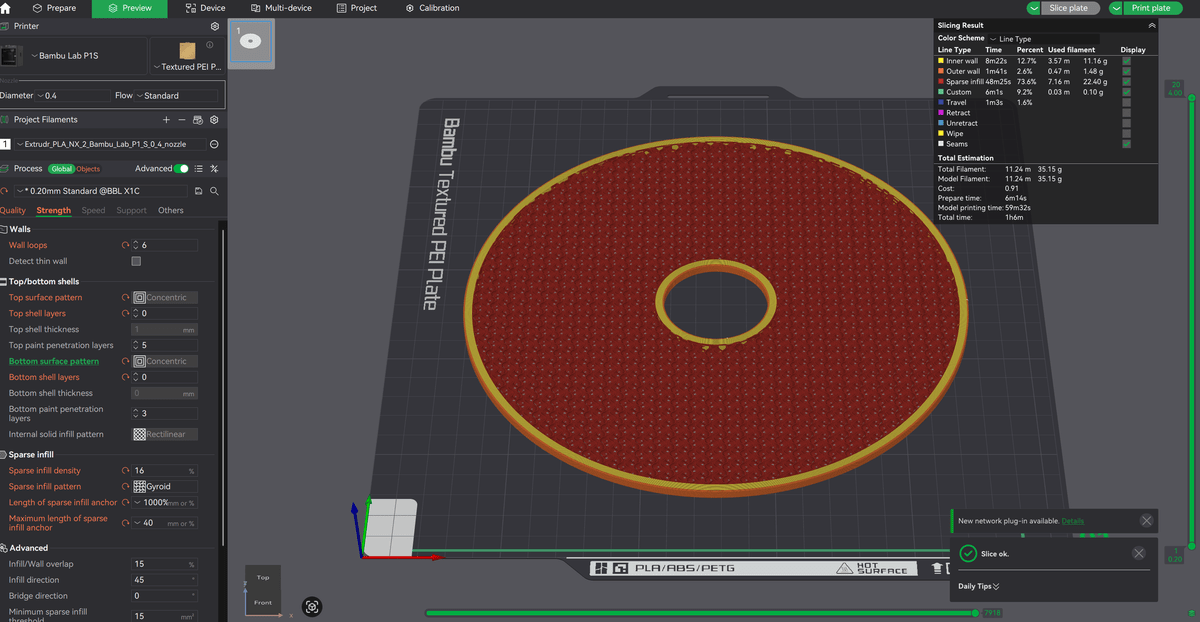Collapse the Slicing Result panel
The width and height of the screenshot is (1200, 622).
click(x=1151, y=25)
